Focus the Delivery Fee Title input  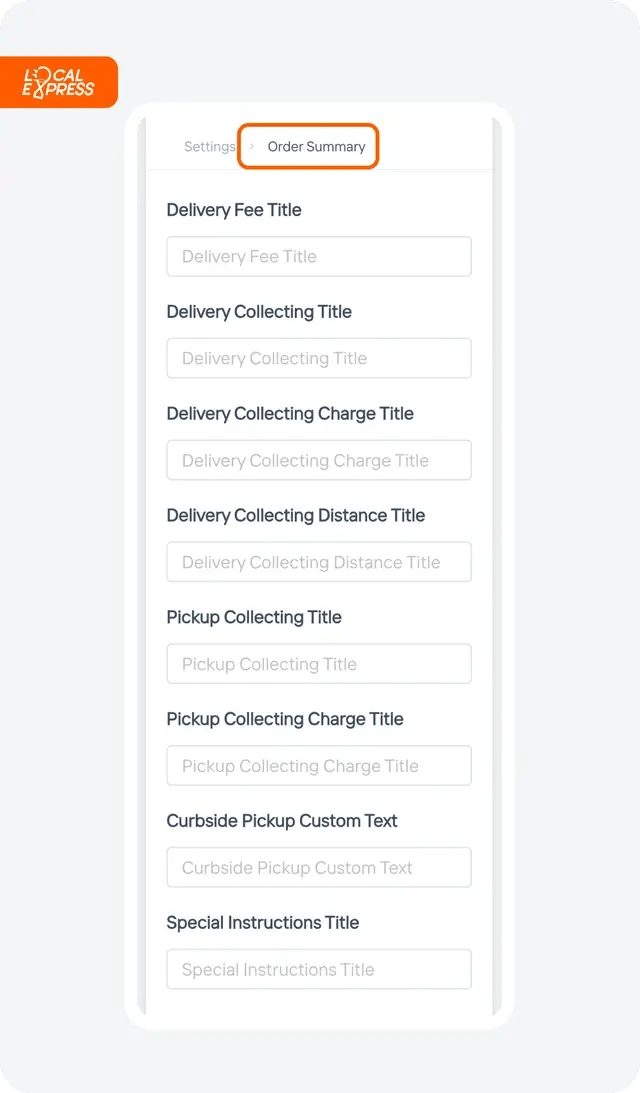[x=319, y=257]
